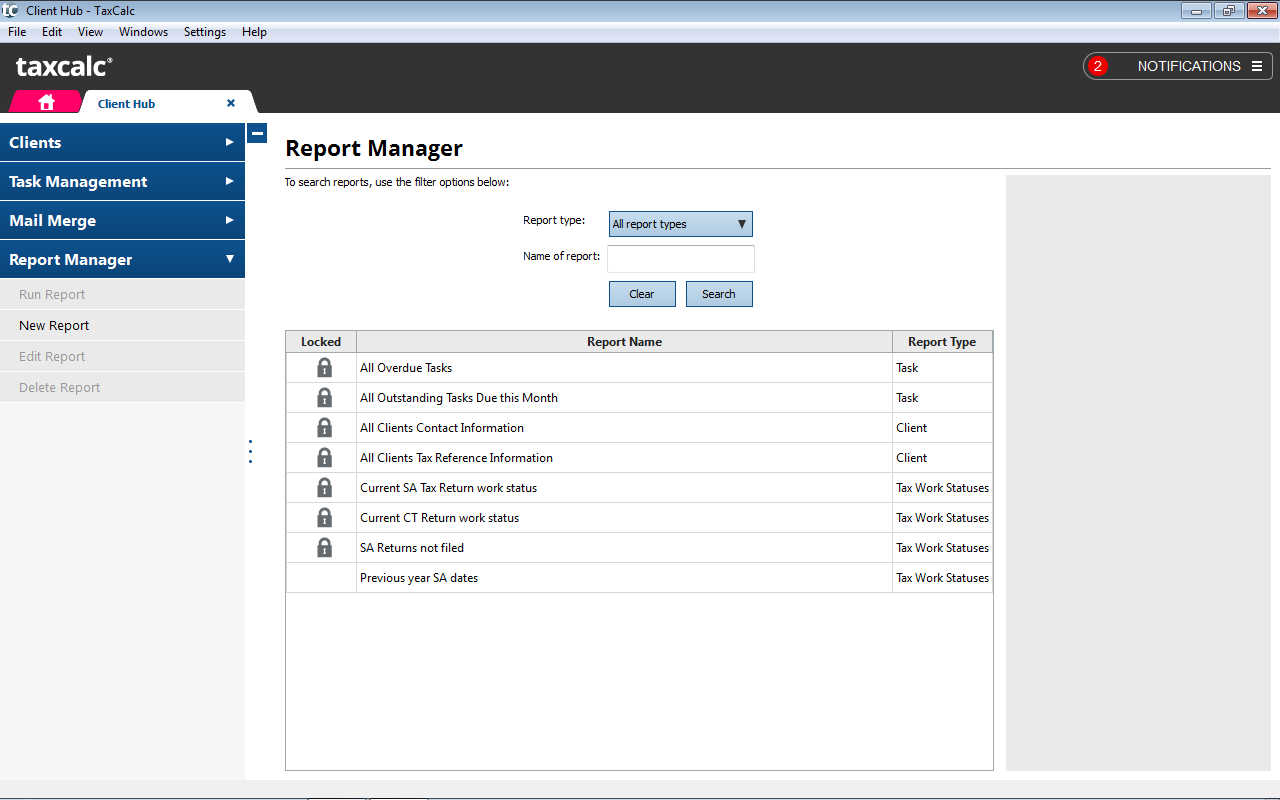Image resolution: width=1280 pixels, height=800 pixels.
Task: Select Edit Report in sidebar
Action: pos(122,356)
